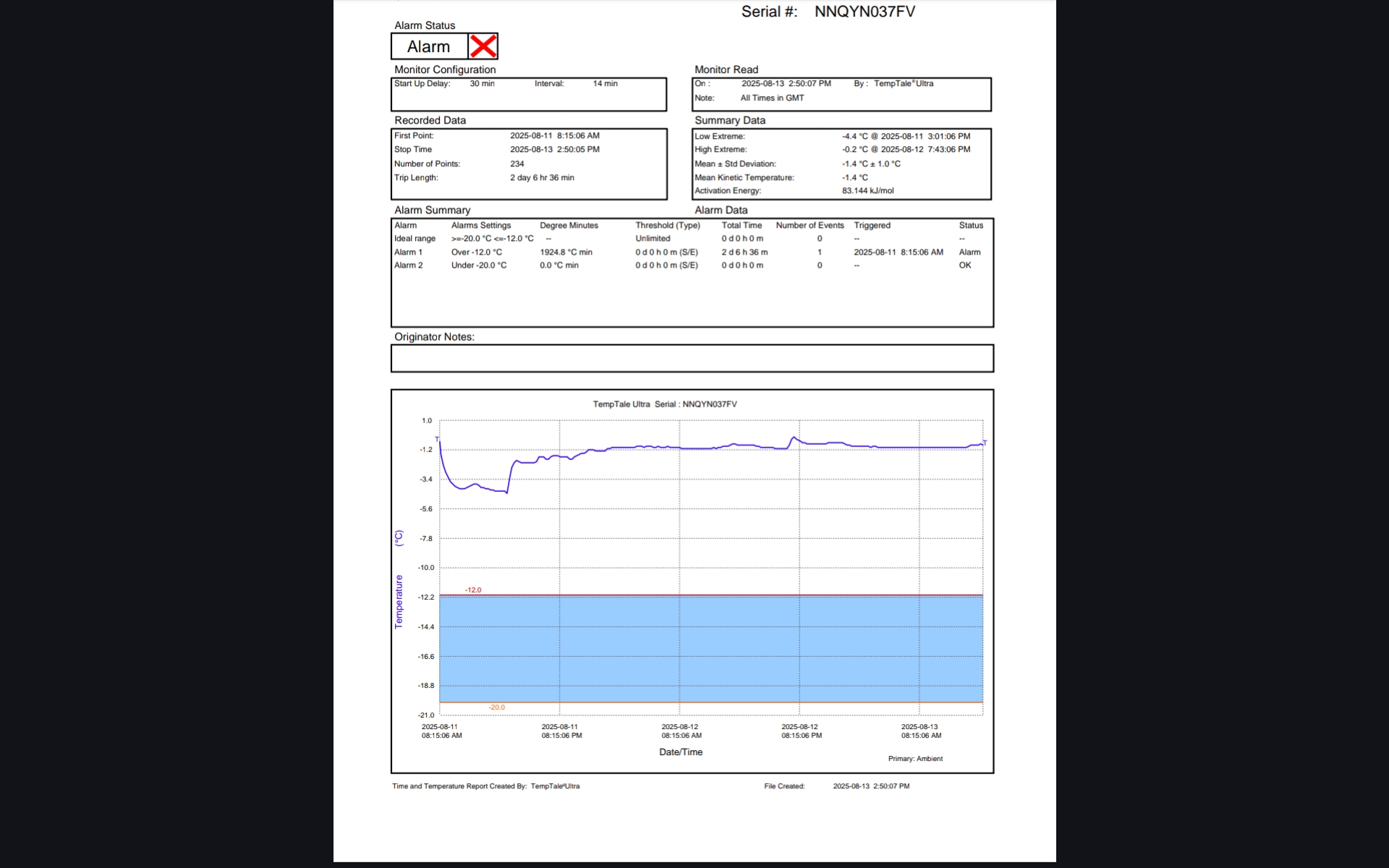This screenshot has height=868, width=1389.
Task: Click the Mean Kinetic Temperature value
Action: click(x=854, y=177)
